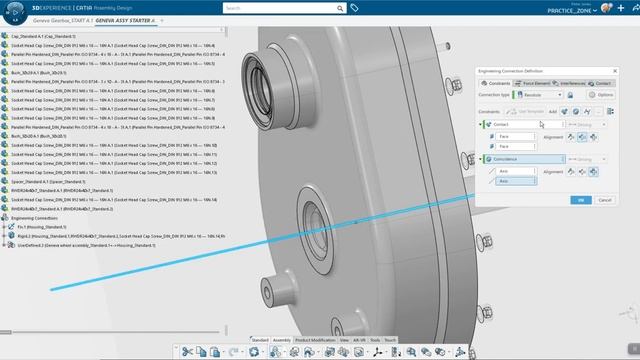Close the Engineering Connection Definition dialog

tap(615, 71)
